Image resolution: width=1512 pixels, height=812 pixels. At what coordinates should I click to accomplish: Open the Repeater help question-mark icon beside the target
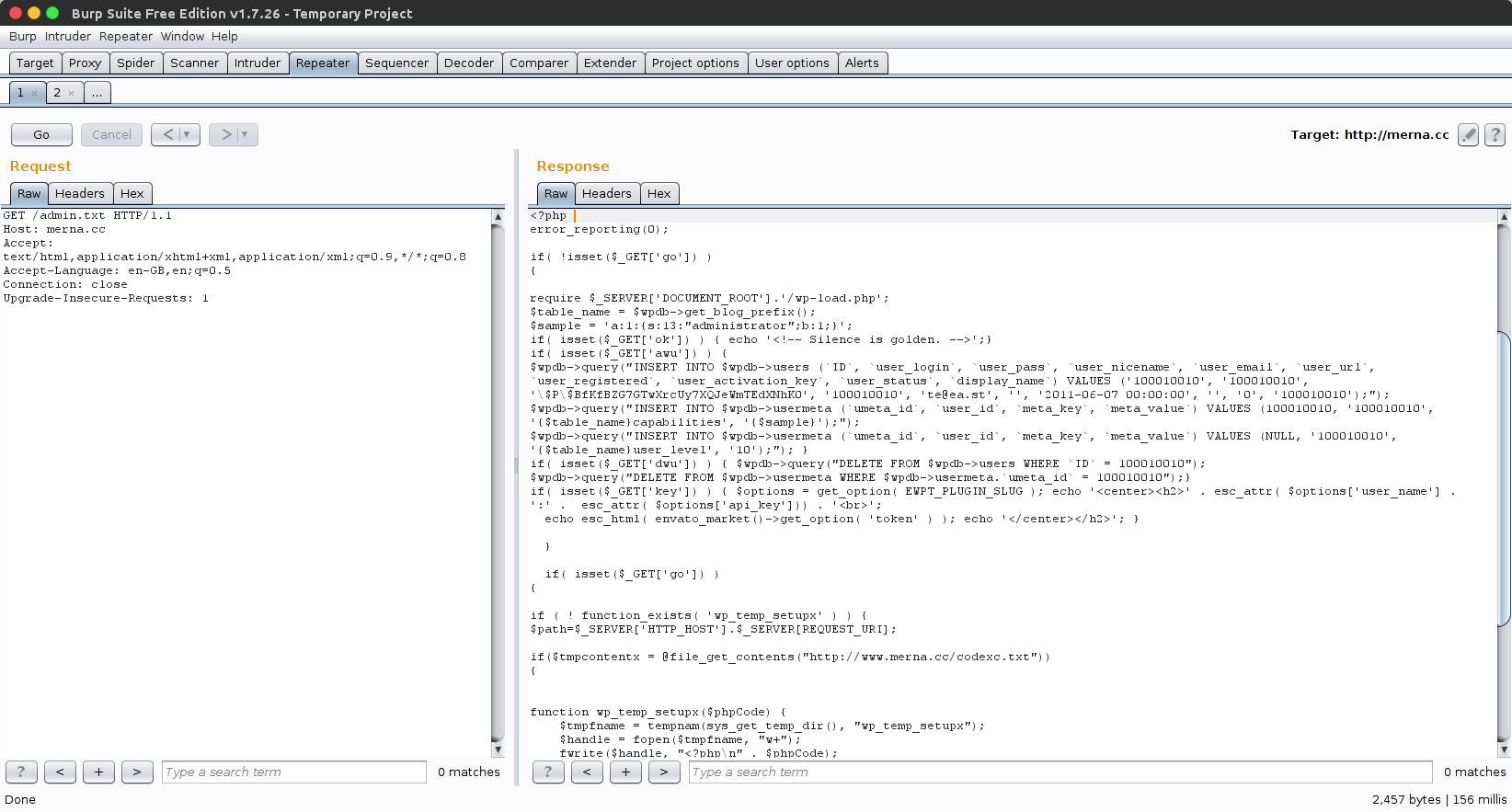pos(1495,135)
